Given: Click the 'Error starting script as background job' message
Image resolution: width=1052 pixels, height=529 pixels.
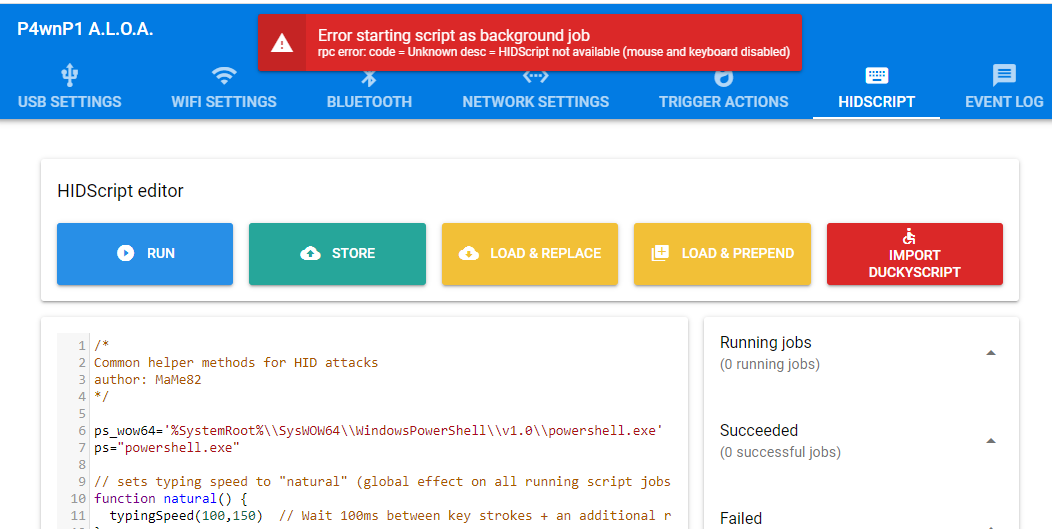Looking at the screenshot, I should pyautogui.click(x=454, y=36).
